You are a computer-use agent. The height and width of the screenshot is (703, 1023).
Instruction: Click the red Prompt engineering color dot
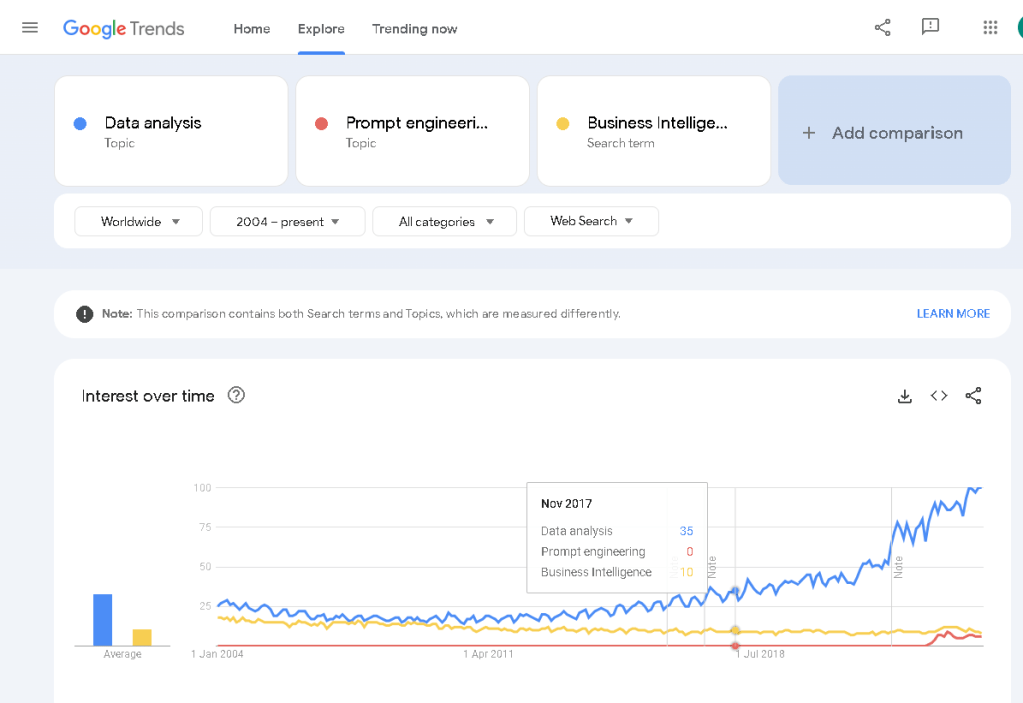click(322, 124)
